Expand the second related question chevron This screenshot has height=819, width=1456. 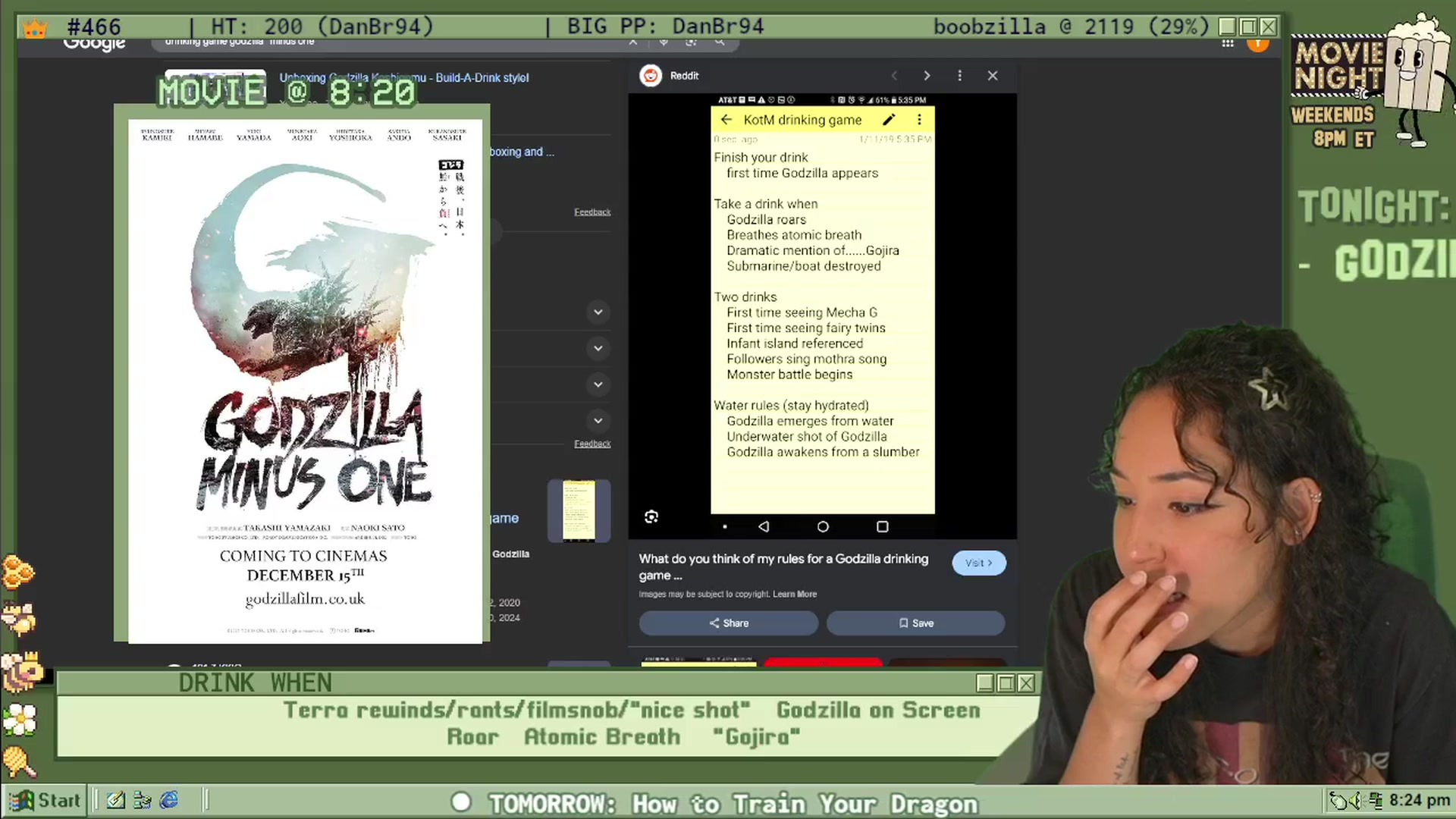coord(598,348)
